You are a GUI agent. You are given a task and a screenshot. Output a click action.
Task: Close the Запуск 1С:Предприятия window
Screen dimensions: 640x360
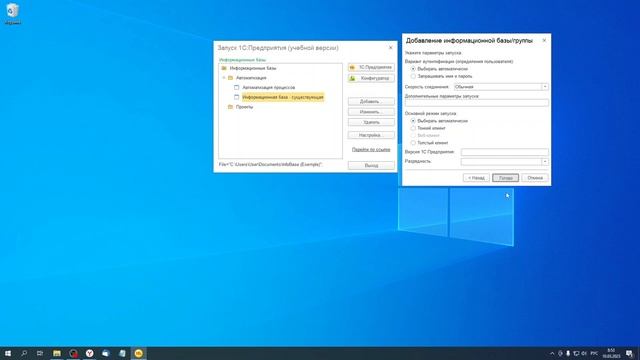click(390, 48)
